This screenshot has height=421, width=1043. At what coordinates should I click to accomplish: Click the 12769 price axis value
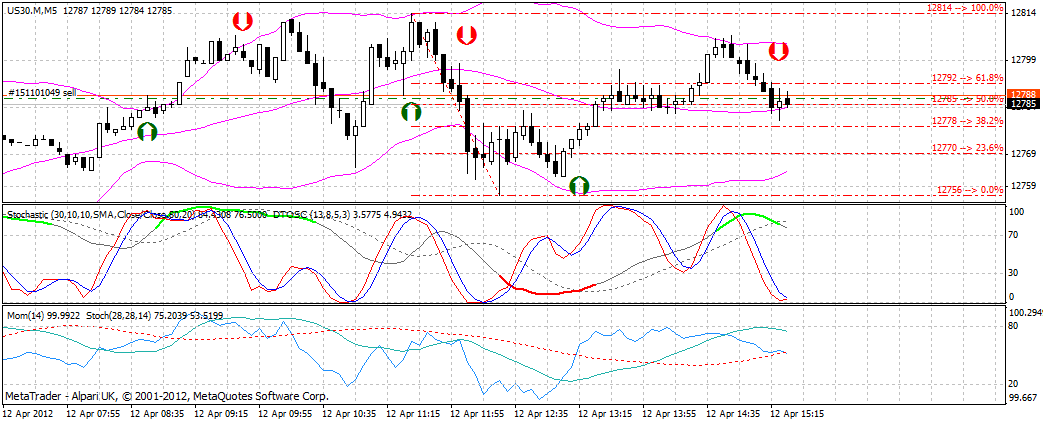coord(1024,154)
